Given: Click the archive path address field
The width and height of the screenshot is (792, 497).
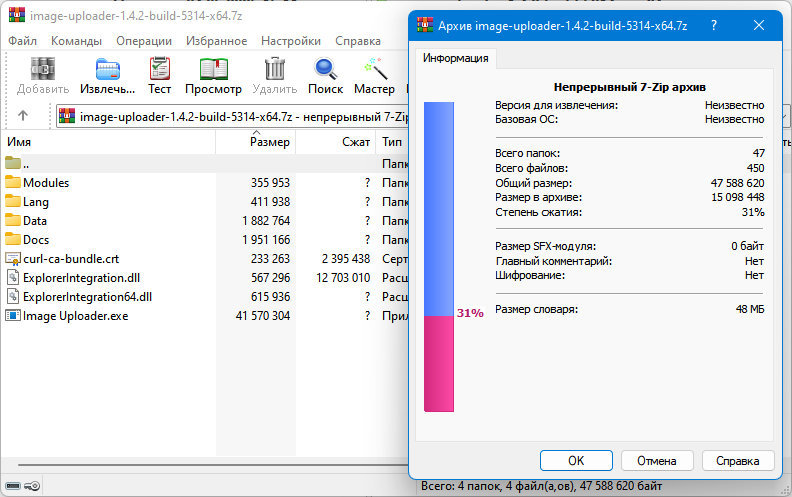Looking at the screenshot, I should [232, 116].
